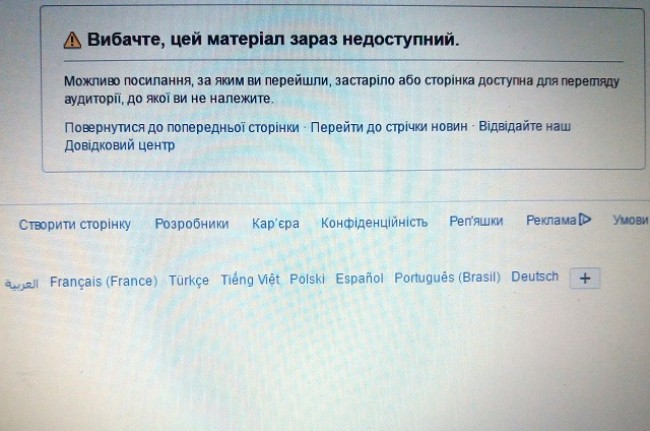
Task: Switch language to Français (France)
Action: 104,282
